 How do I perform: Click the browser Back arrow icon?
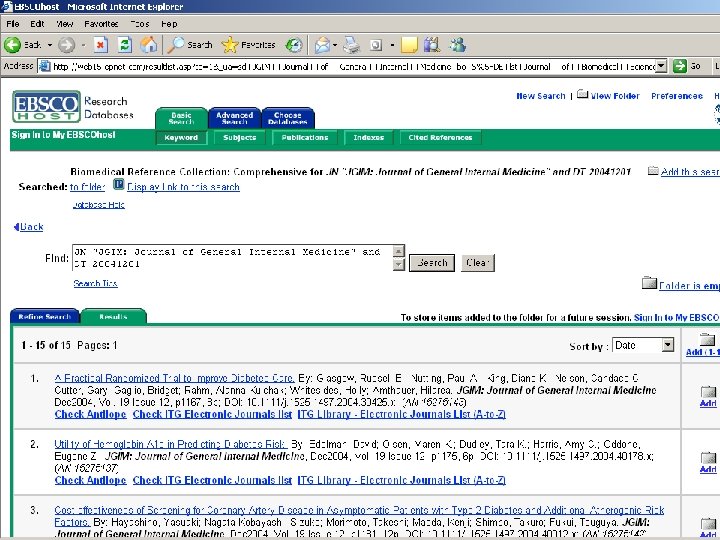point(12,45)
